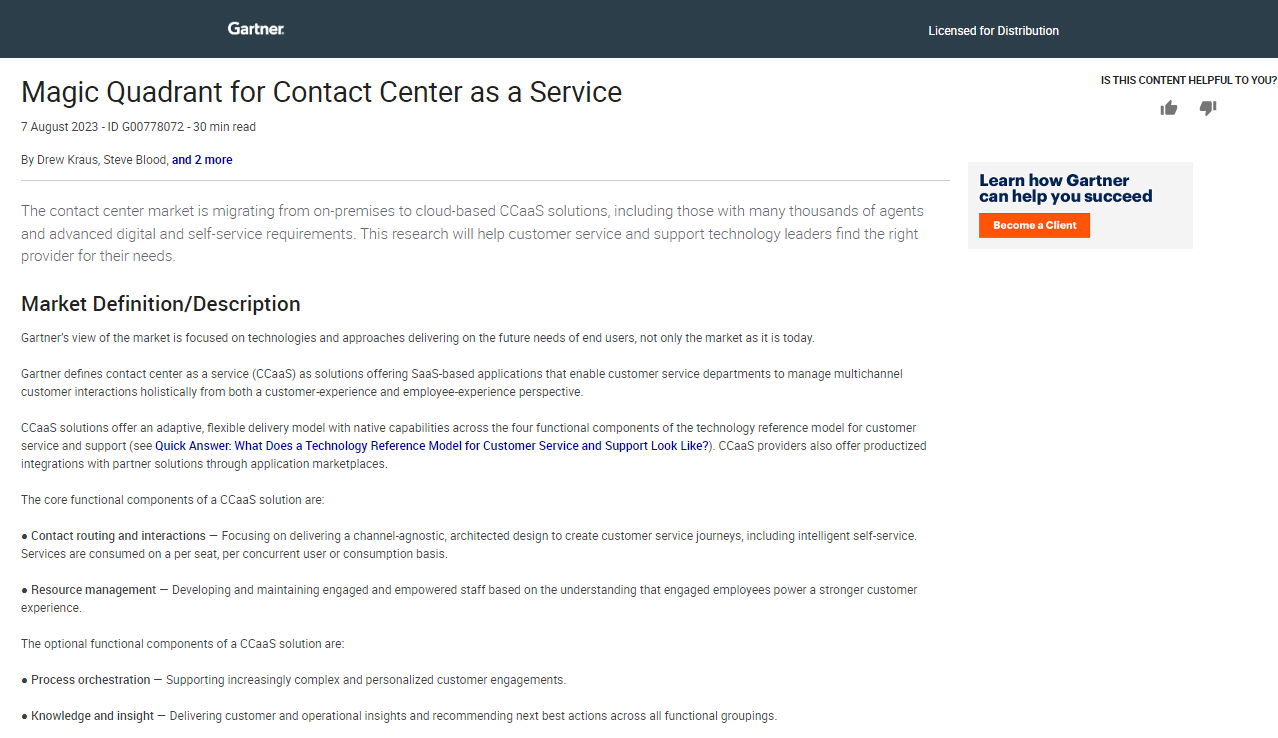Click the Licensed for Distribution header text
1278x738 pixels.
(x=993, y=31)
